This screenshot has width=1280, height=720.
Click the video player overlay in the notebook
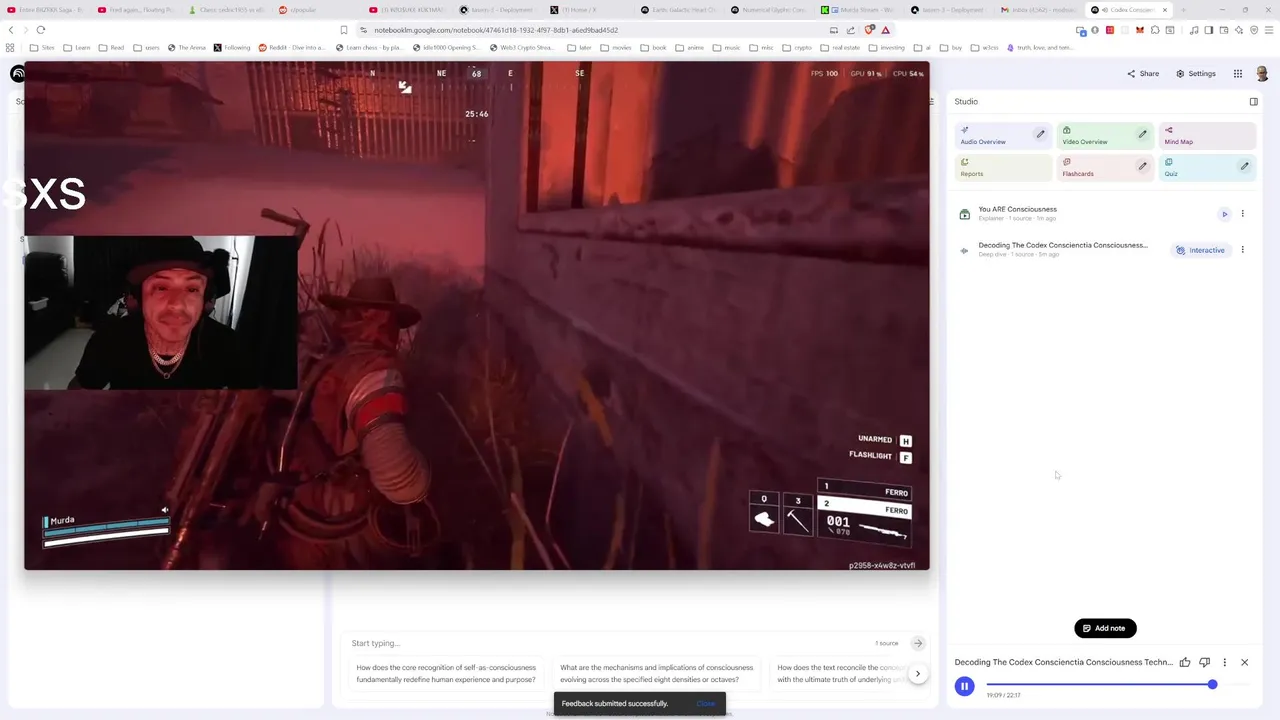pyautogui.click(x=476, y=316)
